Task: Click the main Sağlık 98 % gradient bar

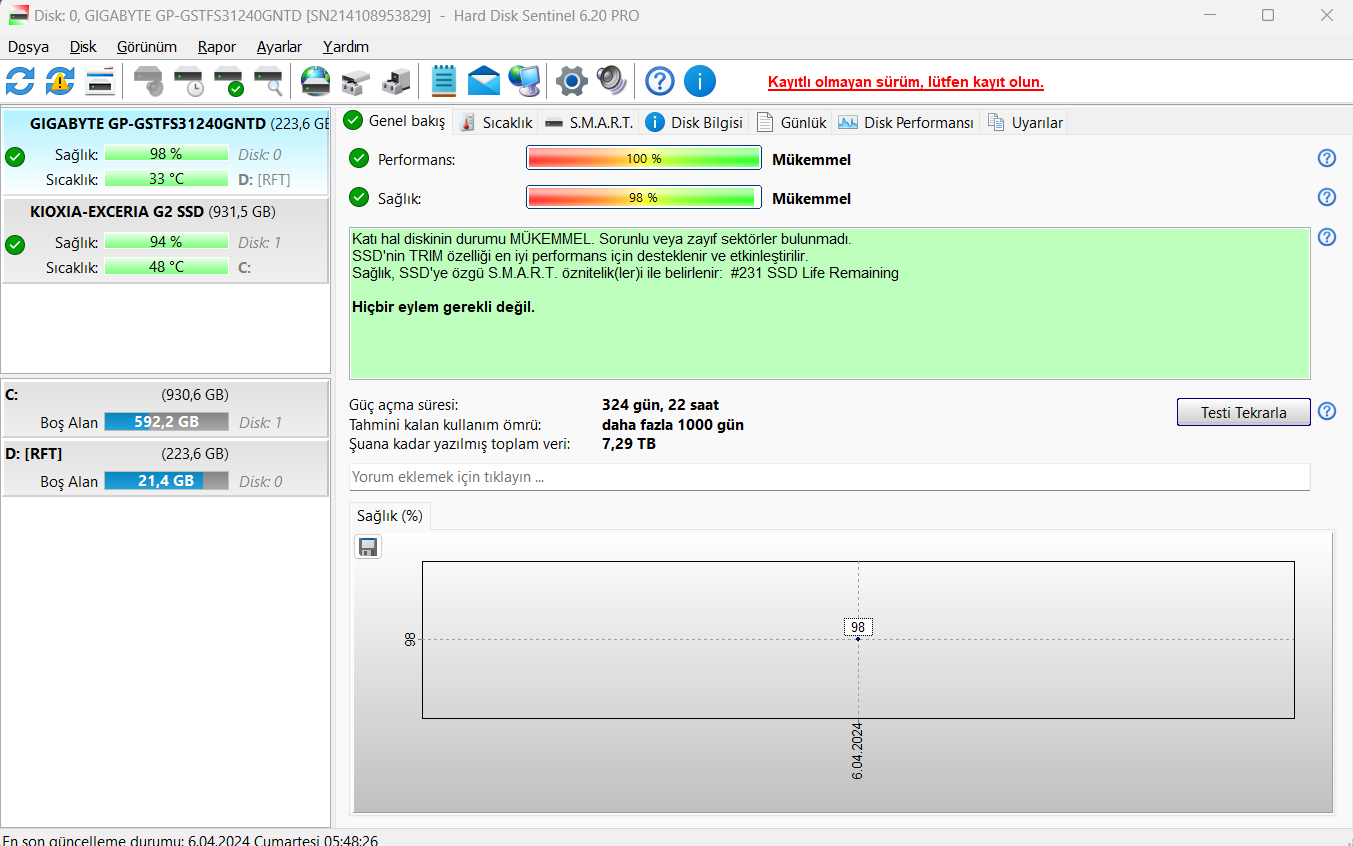Action: tap(644, 198)
